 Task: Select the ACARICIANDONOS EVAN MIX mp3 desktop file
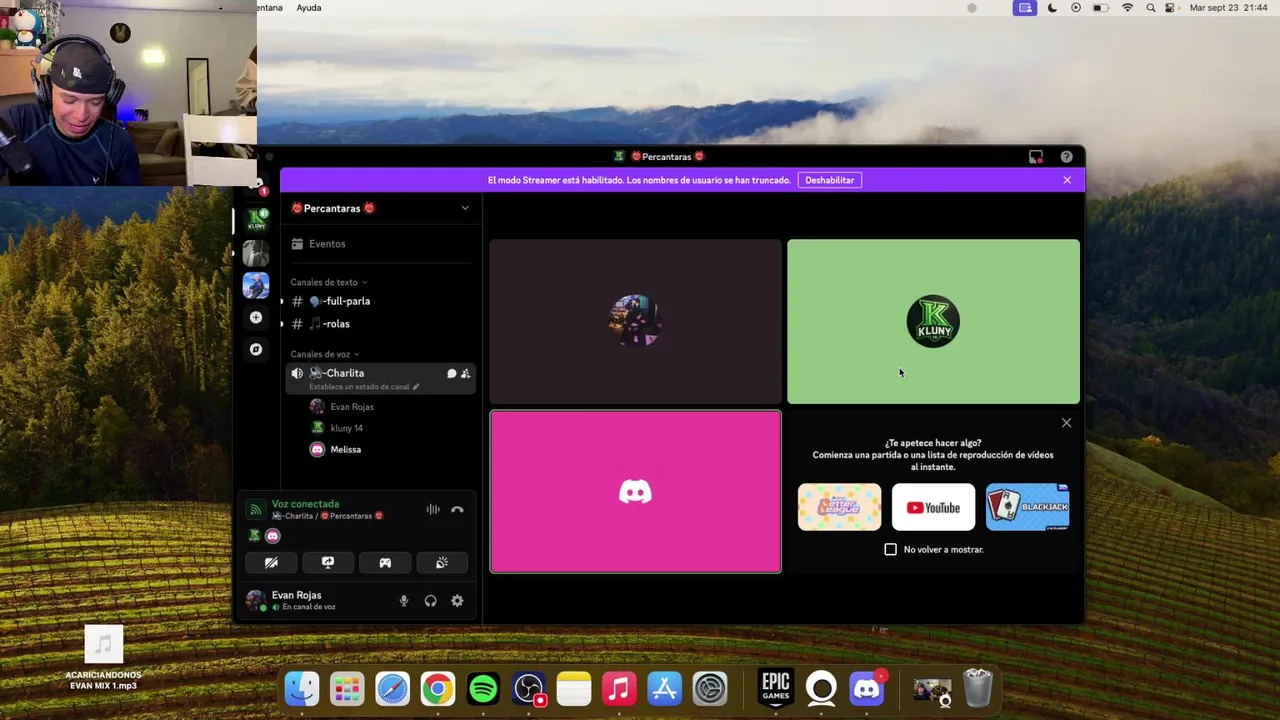click(104, 658)
